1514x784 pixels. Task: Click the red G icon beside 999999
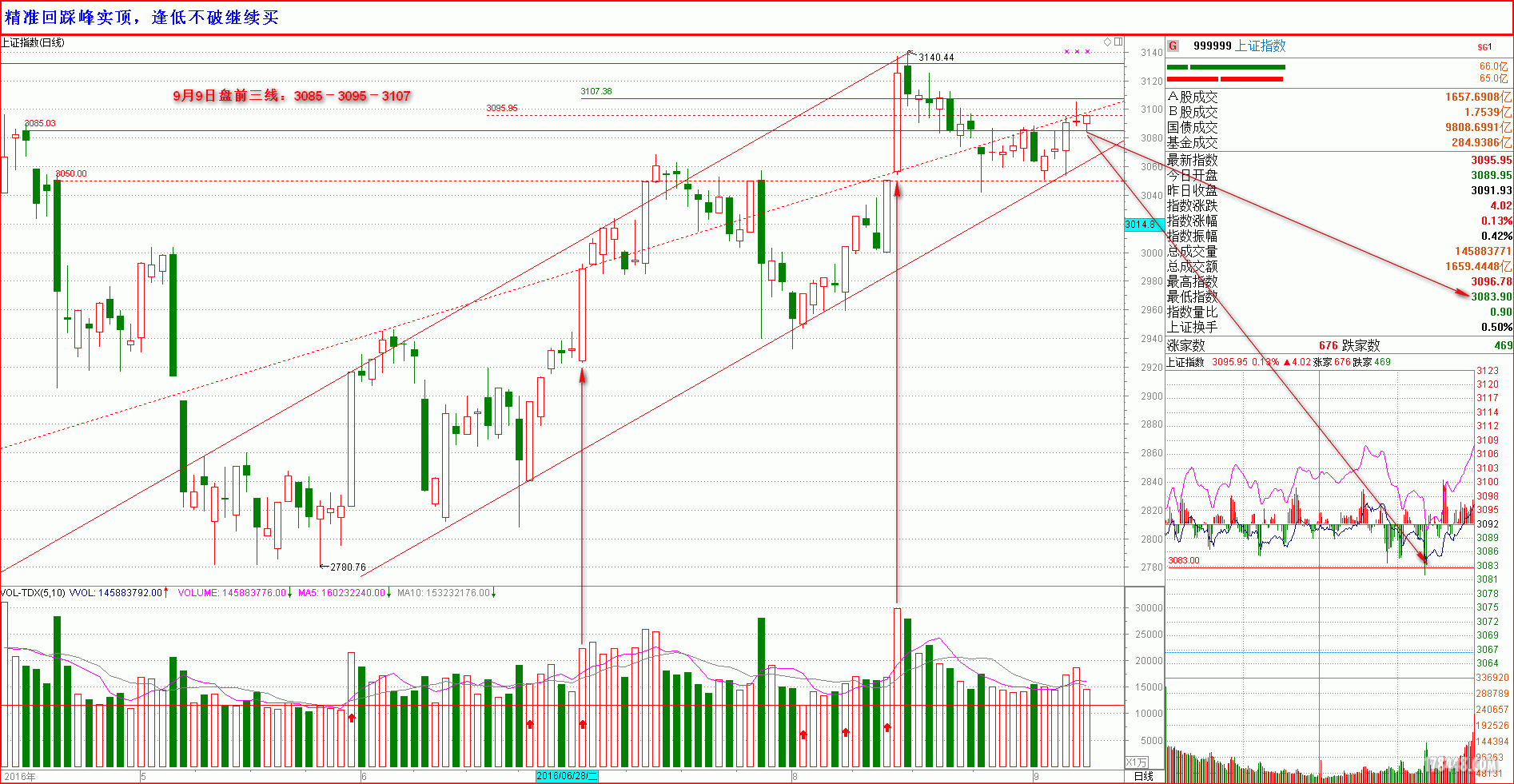tap(1173, 46)
